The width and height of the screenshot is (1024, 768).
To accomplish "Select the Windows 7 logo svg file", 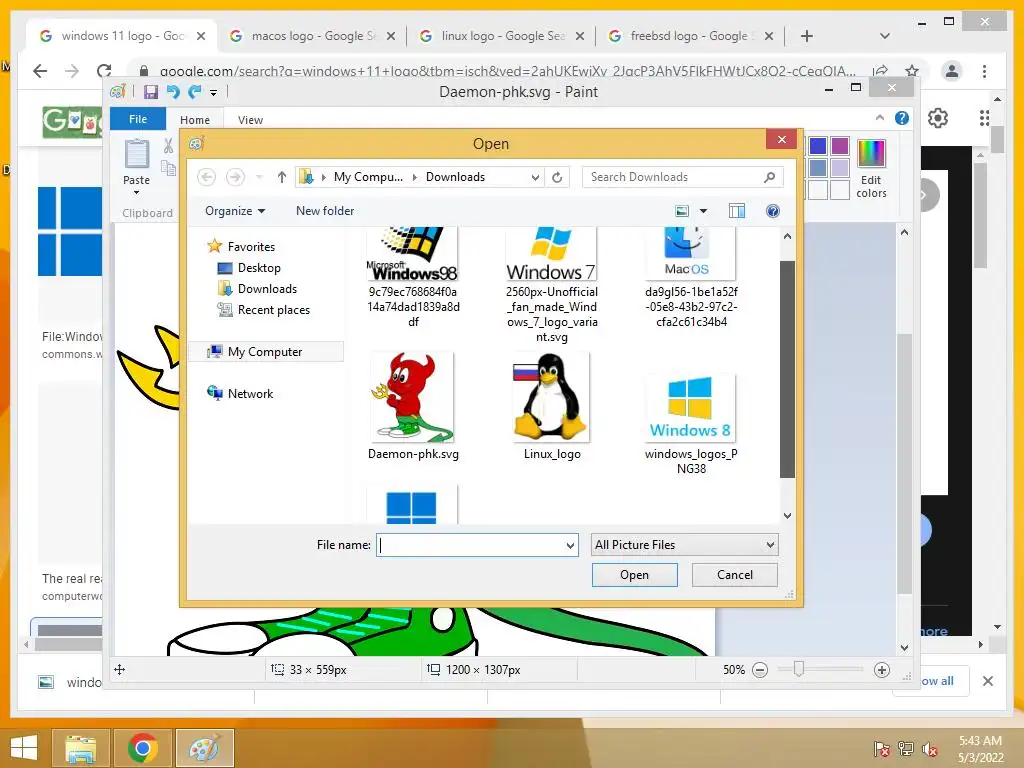I will [552, 285].
